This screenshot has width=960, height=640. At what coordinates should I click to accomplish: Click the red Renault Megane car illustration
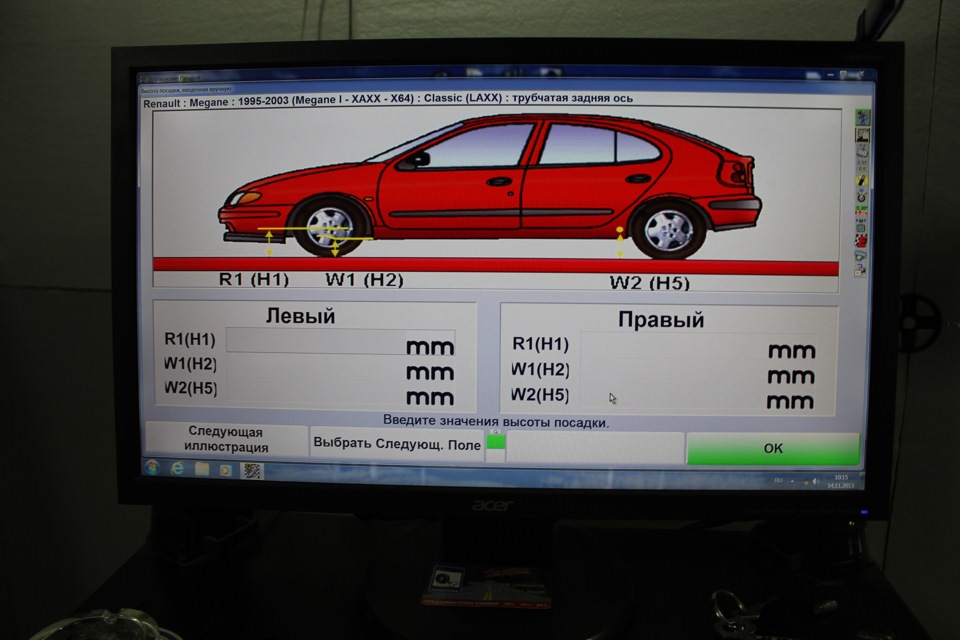(490, 186)
